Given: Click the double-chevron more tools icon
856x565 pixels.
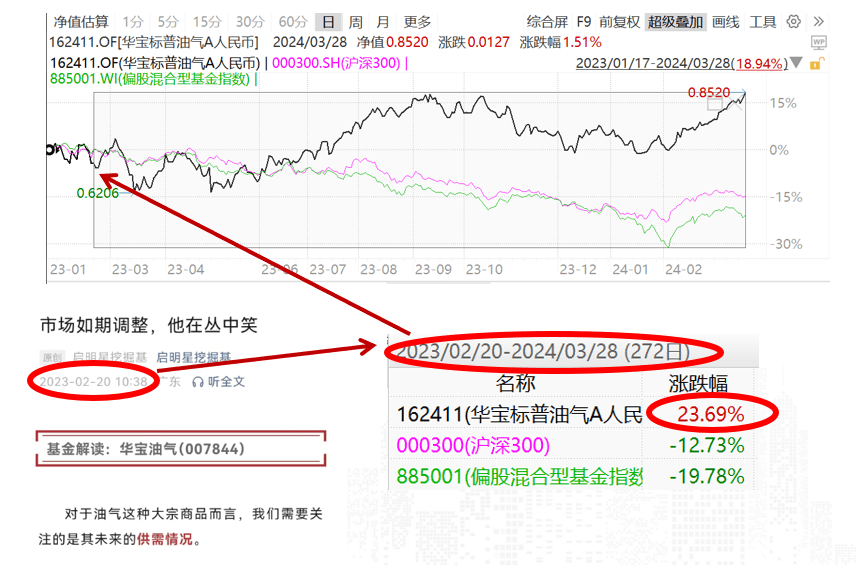Looking at the screenshot, I should pos(819,21).
